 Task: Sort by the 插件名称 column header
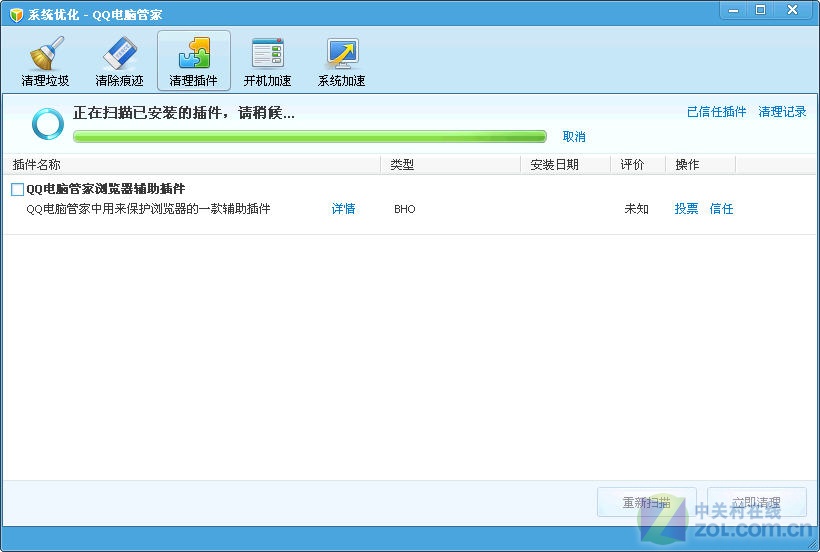(191, 165)
